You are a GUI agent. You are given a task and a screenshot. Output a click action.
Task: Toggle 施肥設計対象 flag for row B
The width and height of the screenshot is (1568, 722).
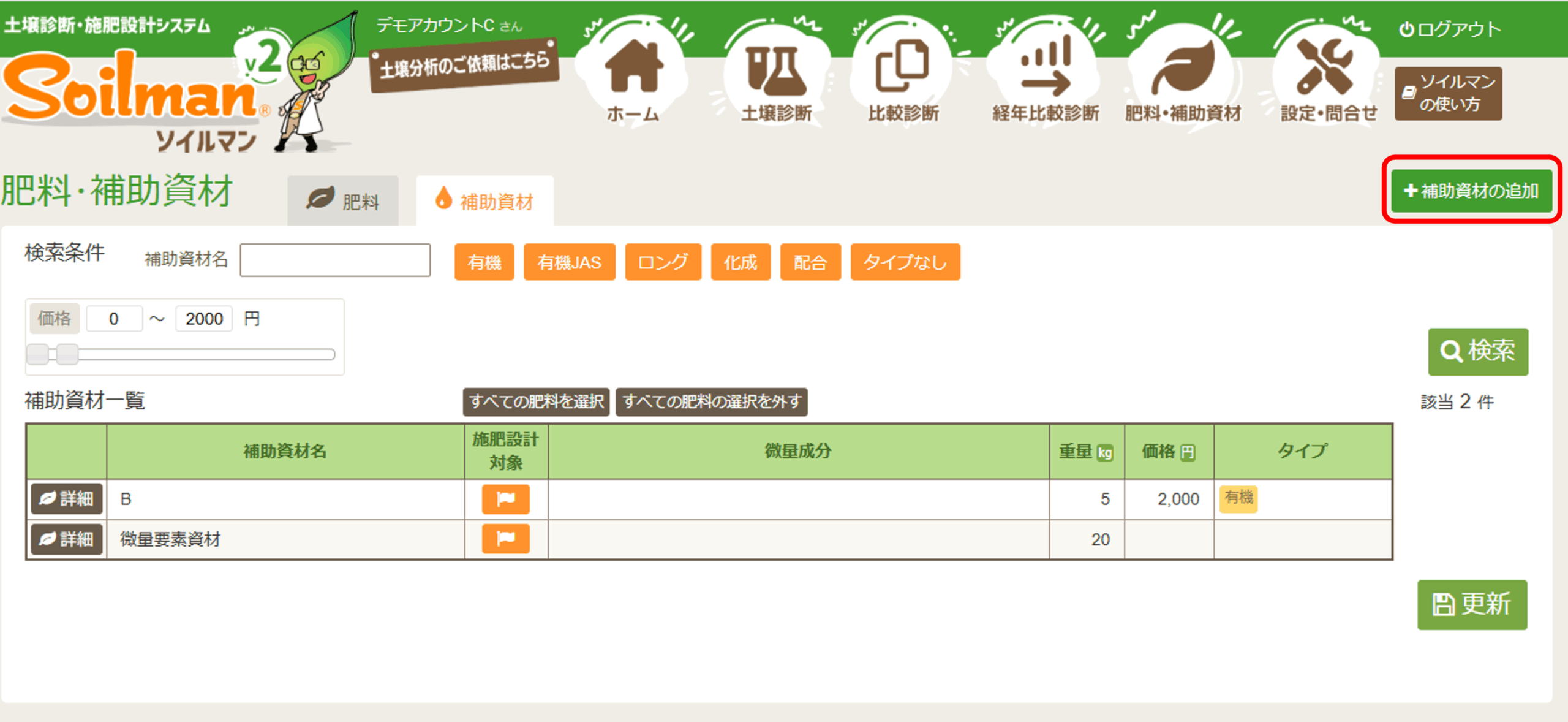(505, 499)
